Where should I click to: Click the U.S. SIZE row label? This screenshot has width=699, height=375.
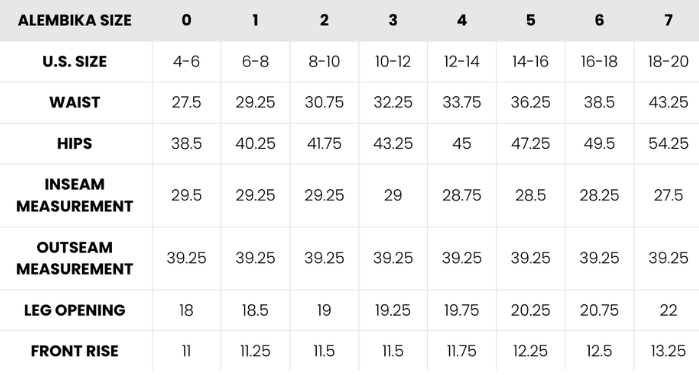coord(74,62)
